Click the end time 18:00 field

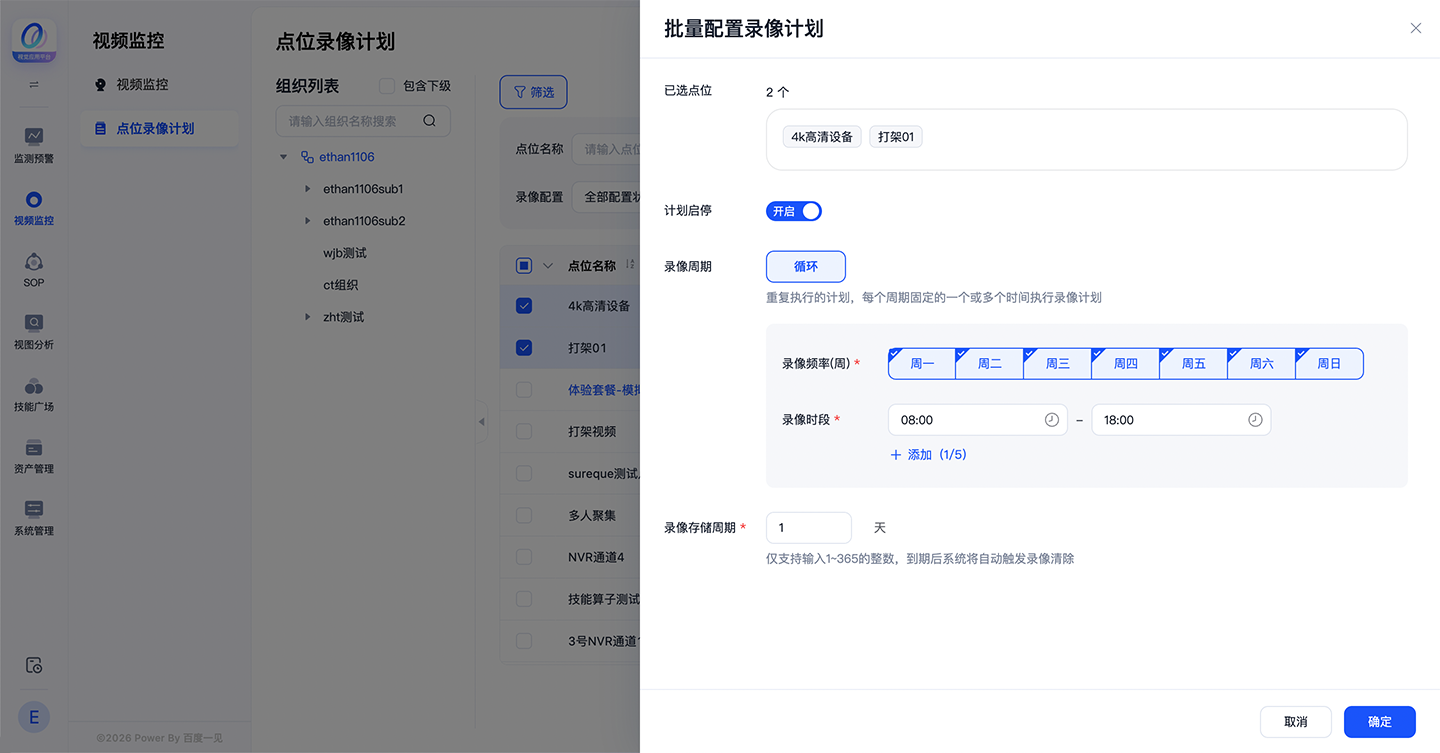coord(1181,420)
